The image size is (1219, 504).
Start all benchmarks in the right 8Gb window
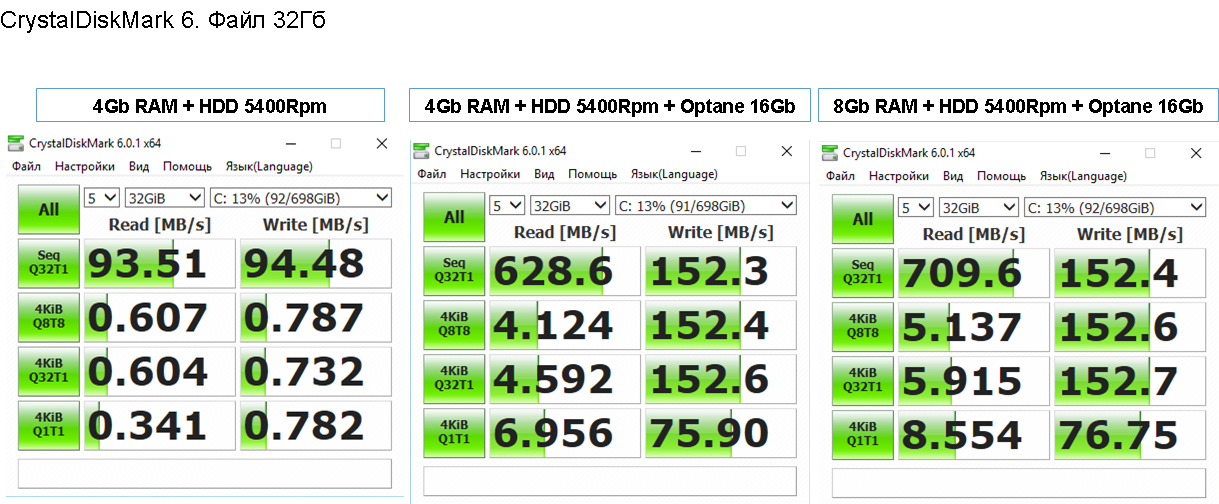click(x=863, y=219)
